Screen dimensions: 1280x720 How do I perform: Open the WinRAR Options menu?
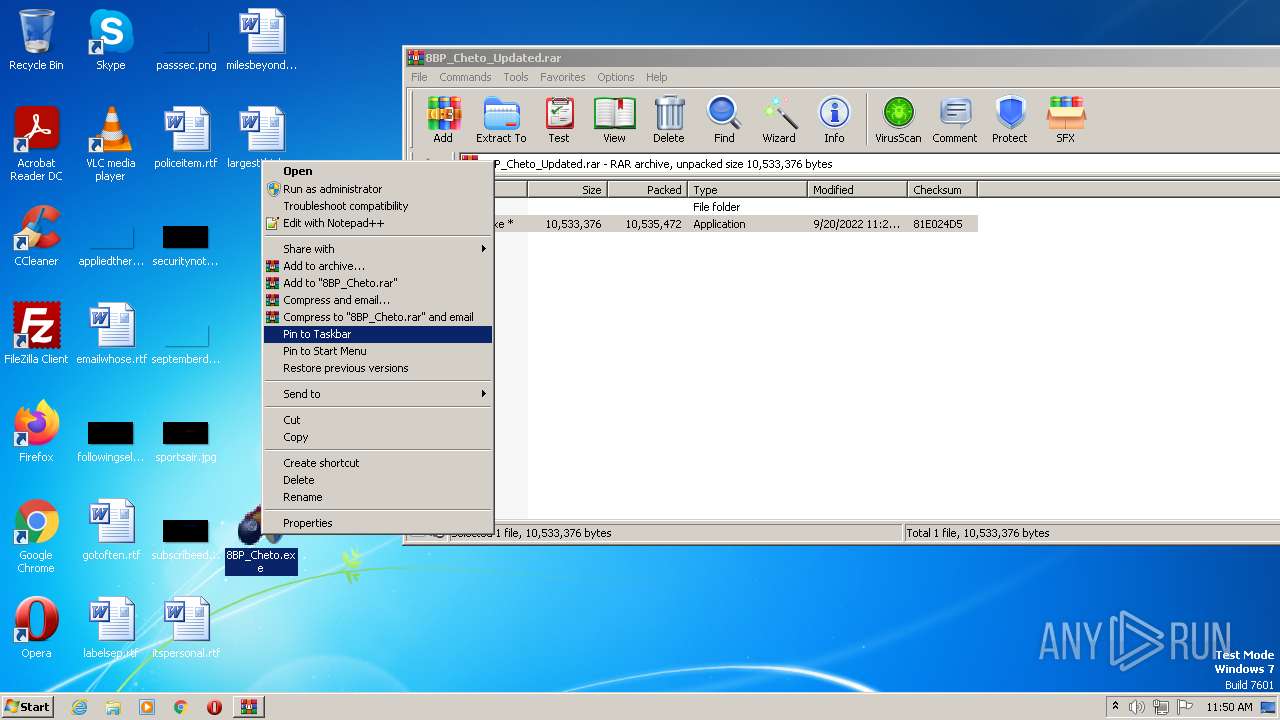616,77
